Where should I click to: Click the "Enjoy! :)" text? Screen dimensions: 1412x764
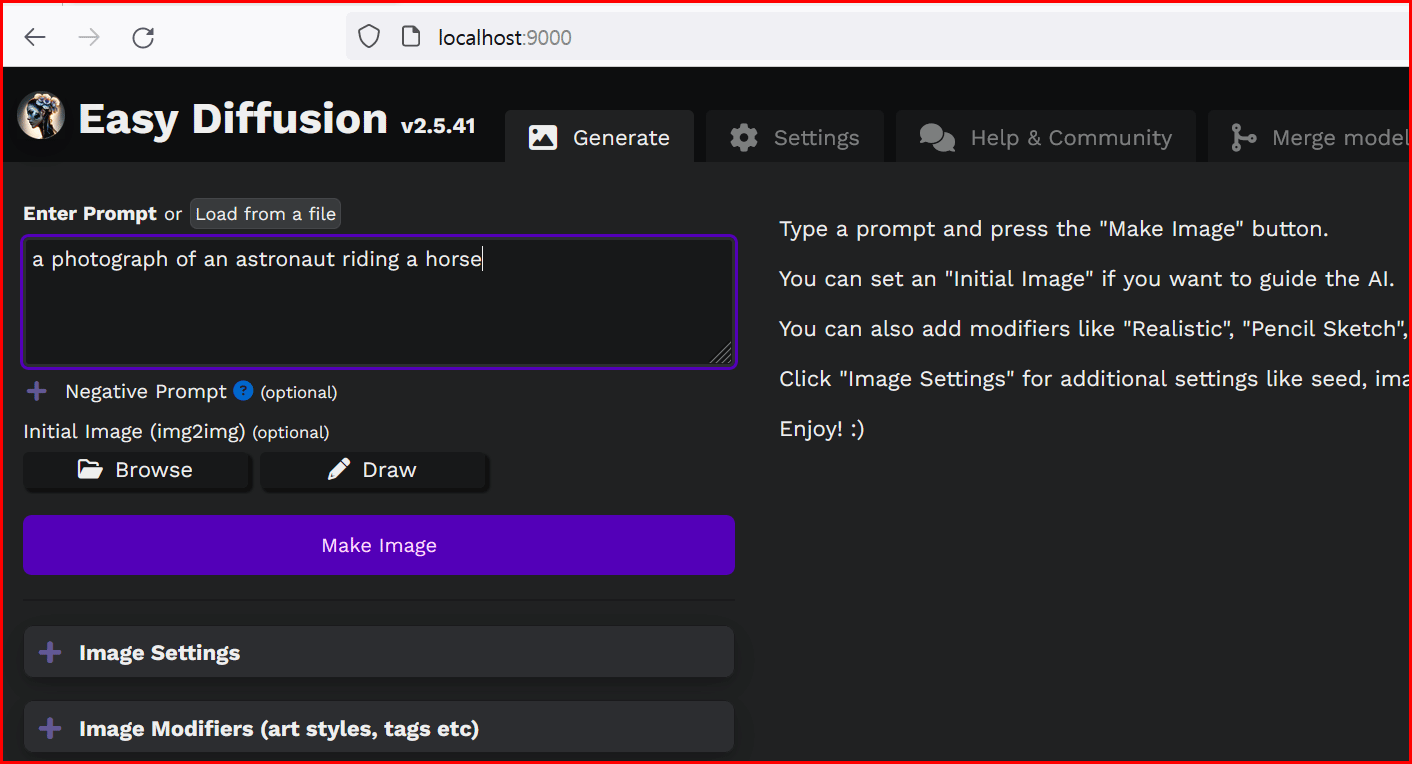tap(822, 429)
